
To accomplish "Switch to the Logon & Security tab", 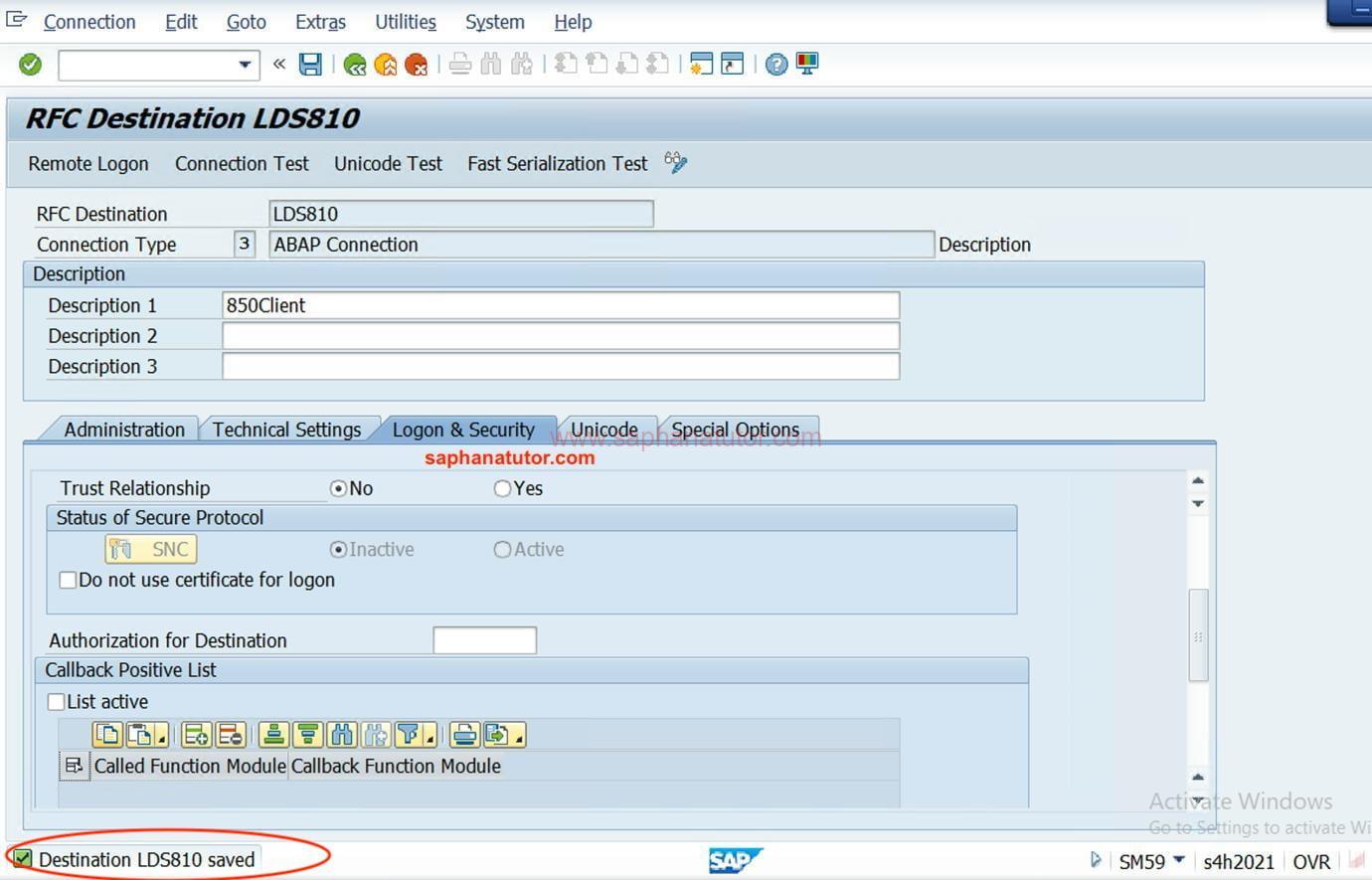I will point(463,430).
